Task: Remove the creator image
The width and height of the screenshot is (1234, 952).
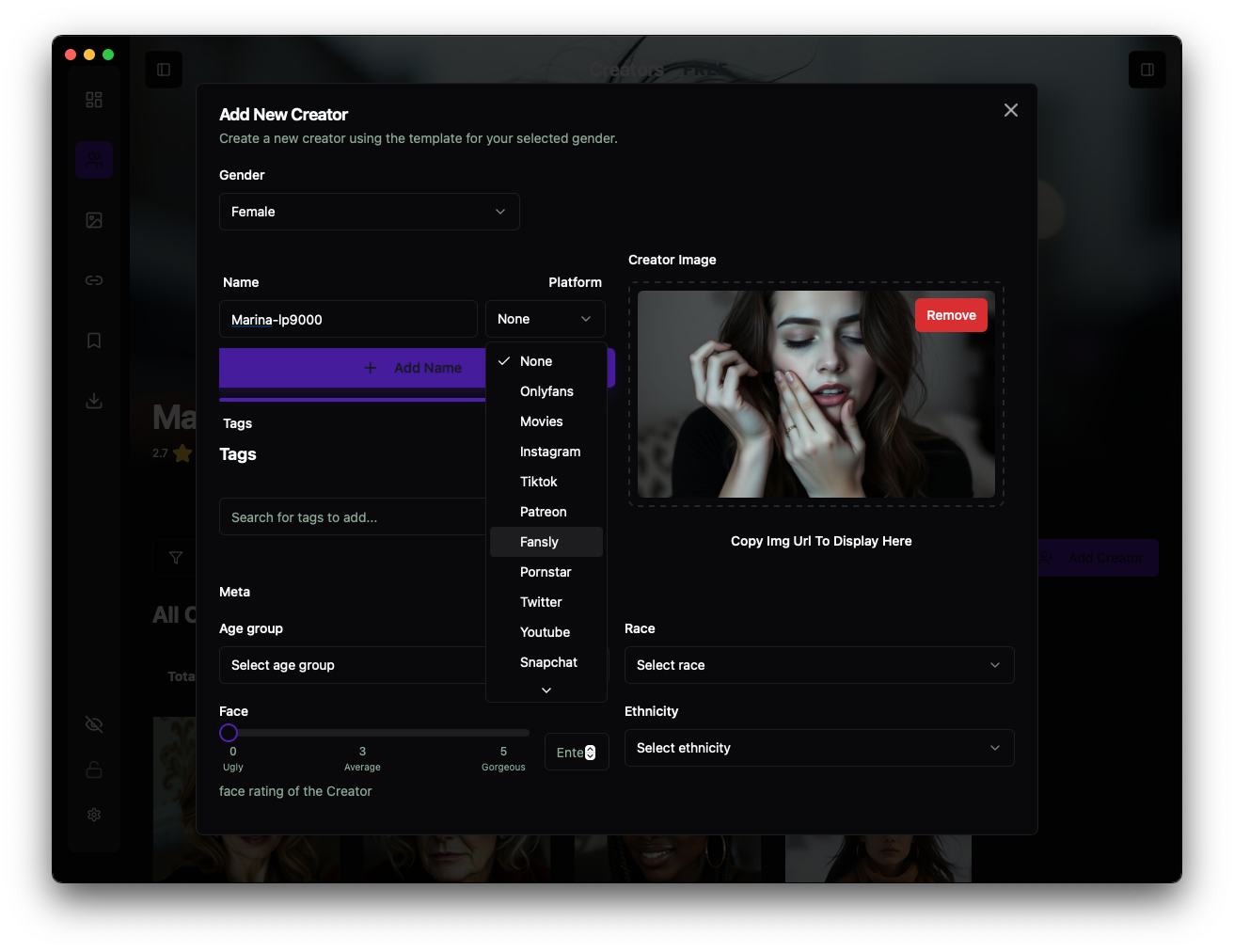Action: coord(951,315)
